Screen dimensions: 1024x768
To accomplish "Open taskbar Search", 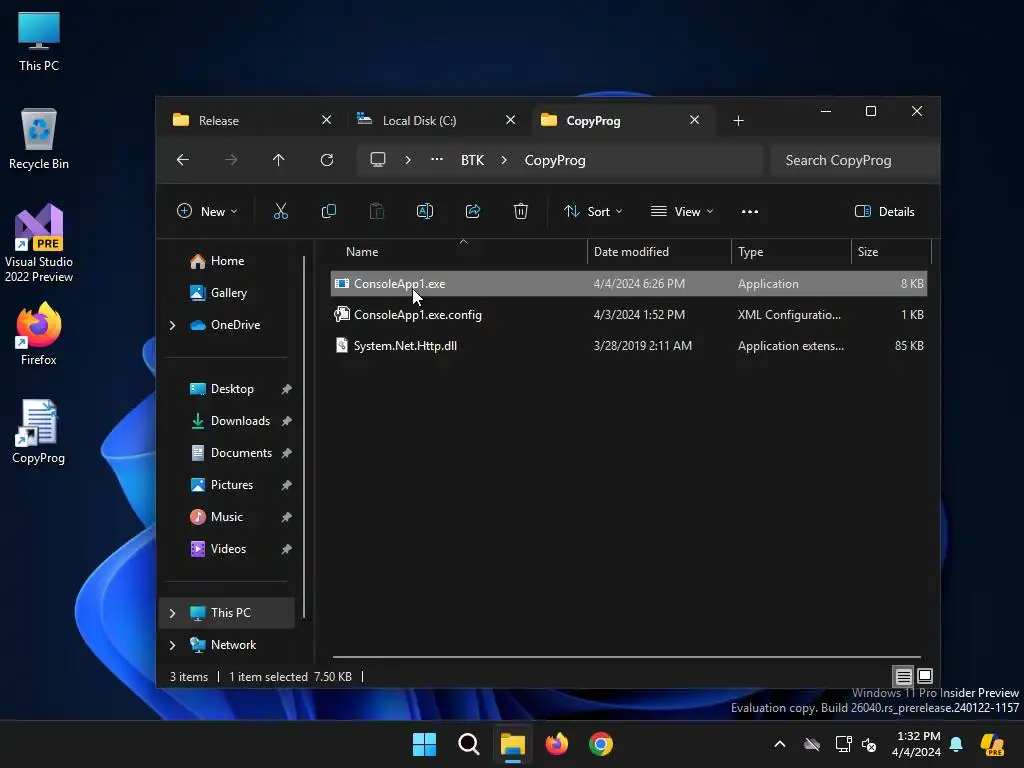I will pyautogui.click(x=468, y=744).
